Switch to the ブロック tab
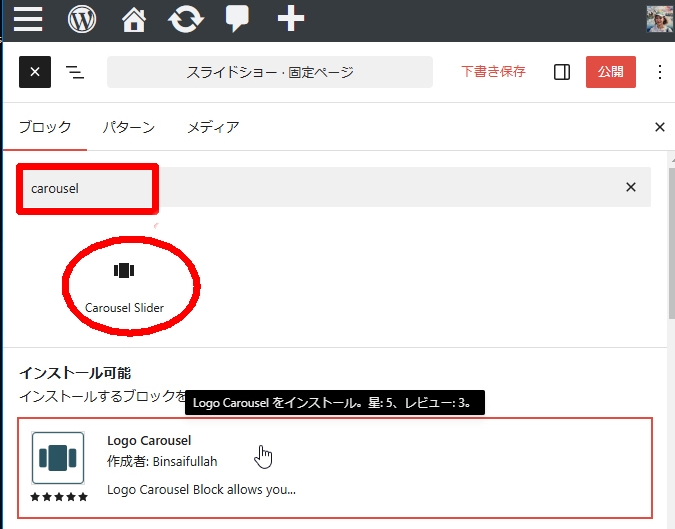The height and width of the screenshot is (529, 675). click(x=45, y=127)
